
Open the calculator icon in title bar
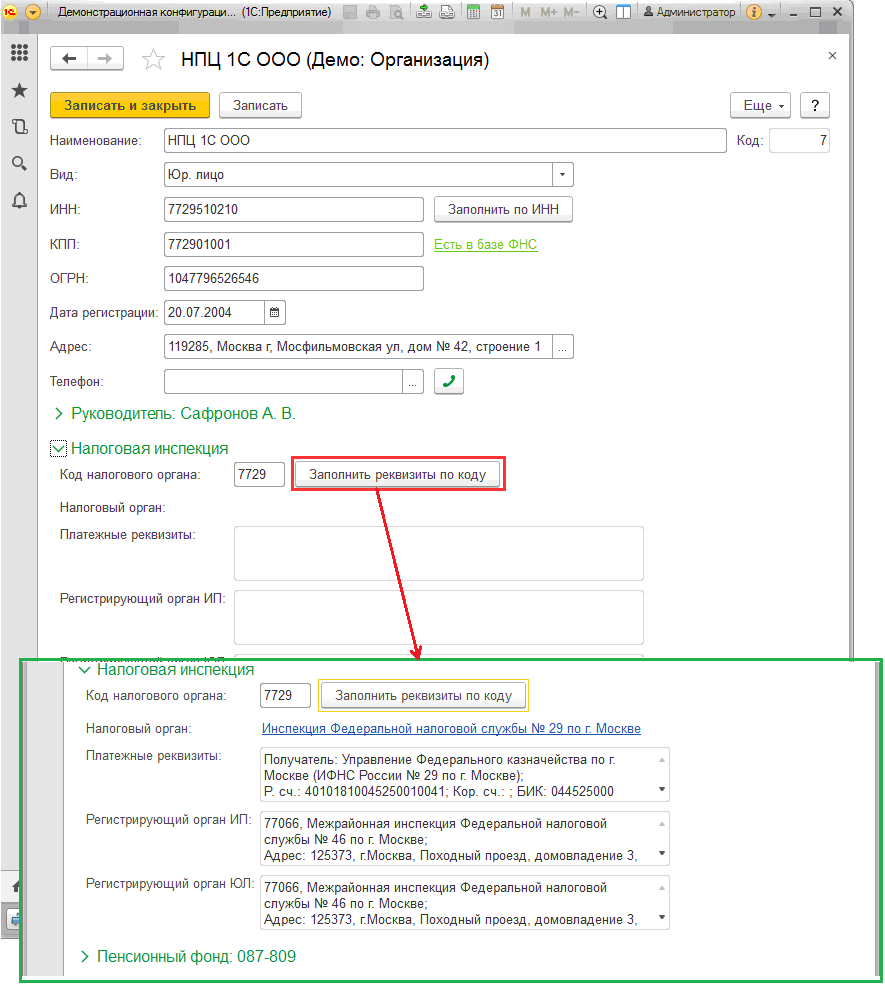[x=473, y=12]
